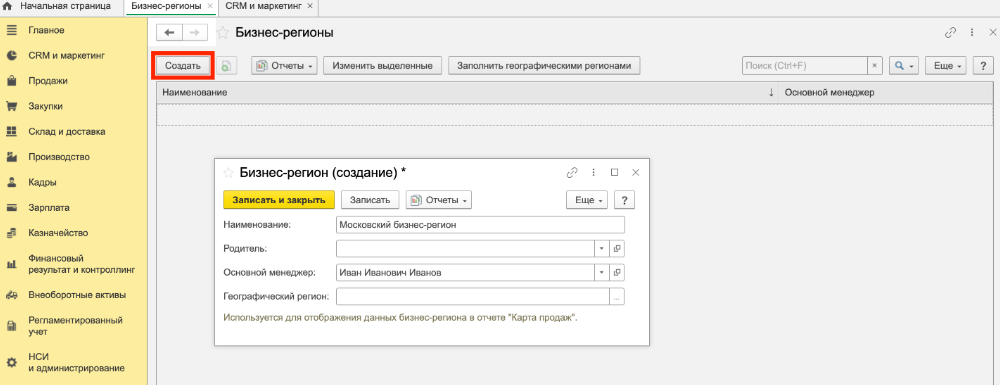Expand the search magnifier dropdown
Image resolution: width=1000 pixels, height=385 pixels.
point(904,66)
